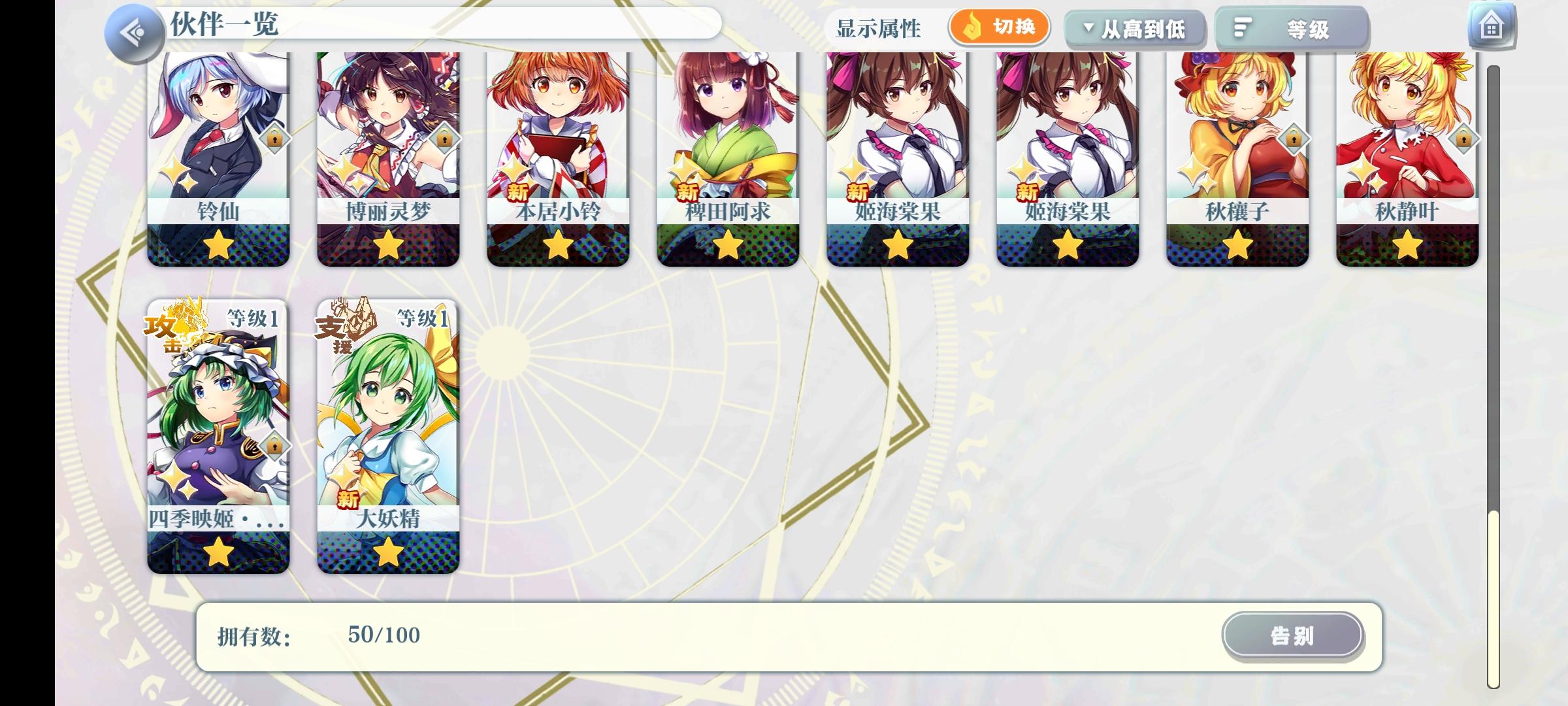Click the 告别 farewell button
This screenshot has width=1568, height=706.
[x=1293, y=635]
